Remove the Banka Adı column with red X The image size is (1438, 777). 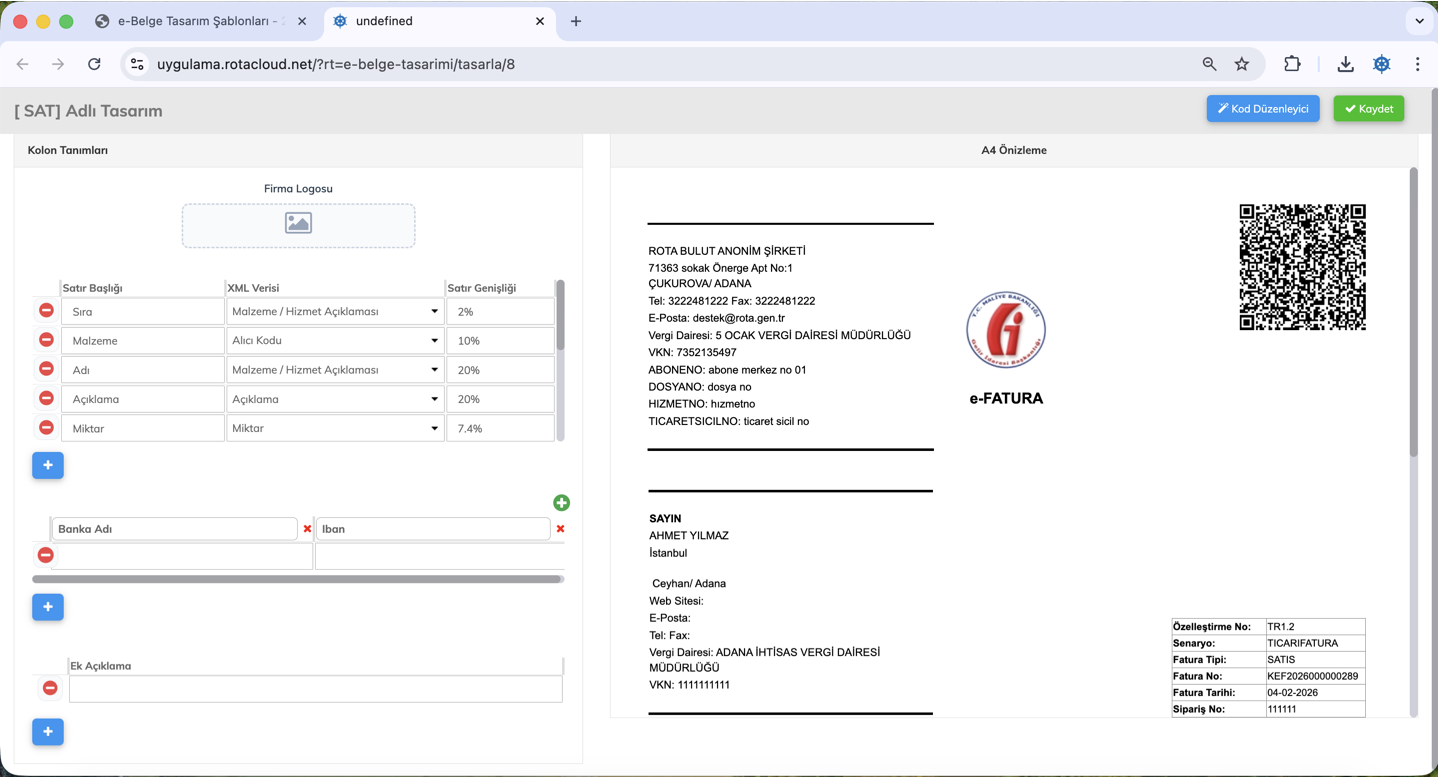tap(307, 529)
